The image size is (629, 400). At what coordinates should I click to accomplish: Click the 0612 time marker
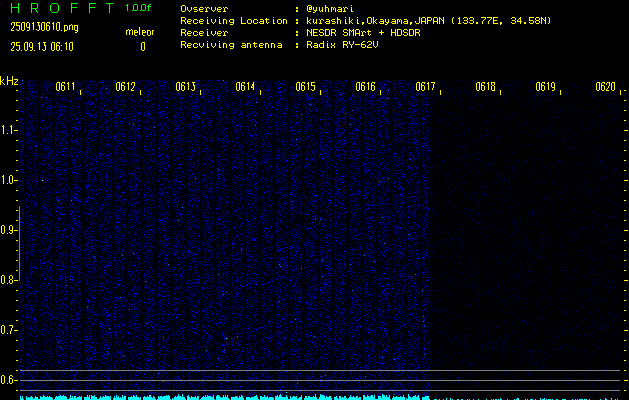[x=125, y=87]
